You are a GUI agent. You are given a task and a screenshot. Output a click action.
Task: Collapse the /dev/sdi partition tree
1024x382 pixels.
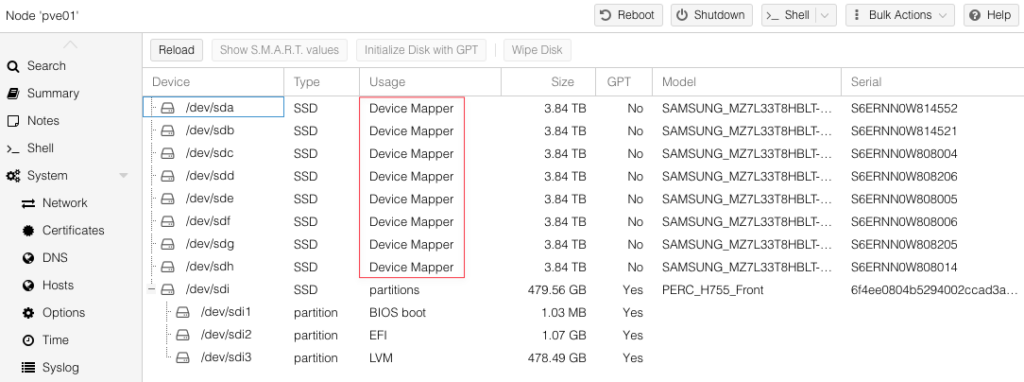pos(152,289)
